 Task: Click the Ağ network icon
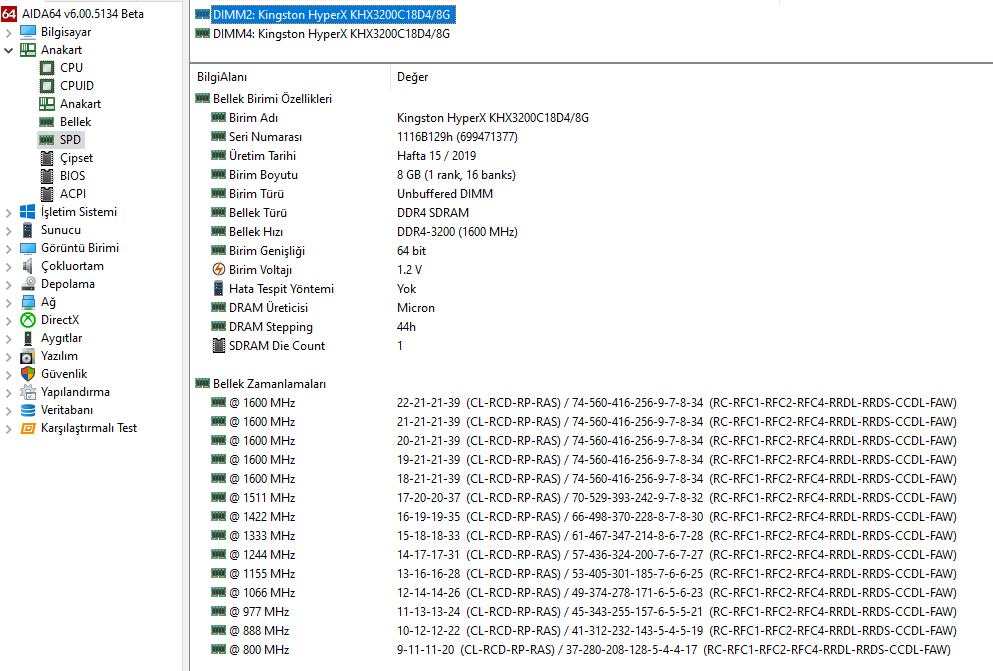click(x=28, y=302)
